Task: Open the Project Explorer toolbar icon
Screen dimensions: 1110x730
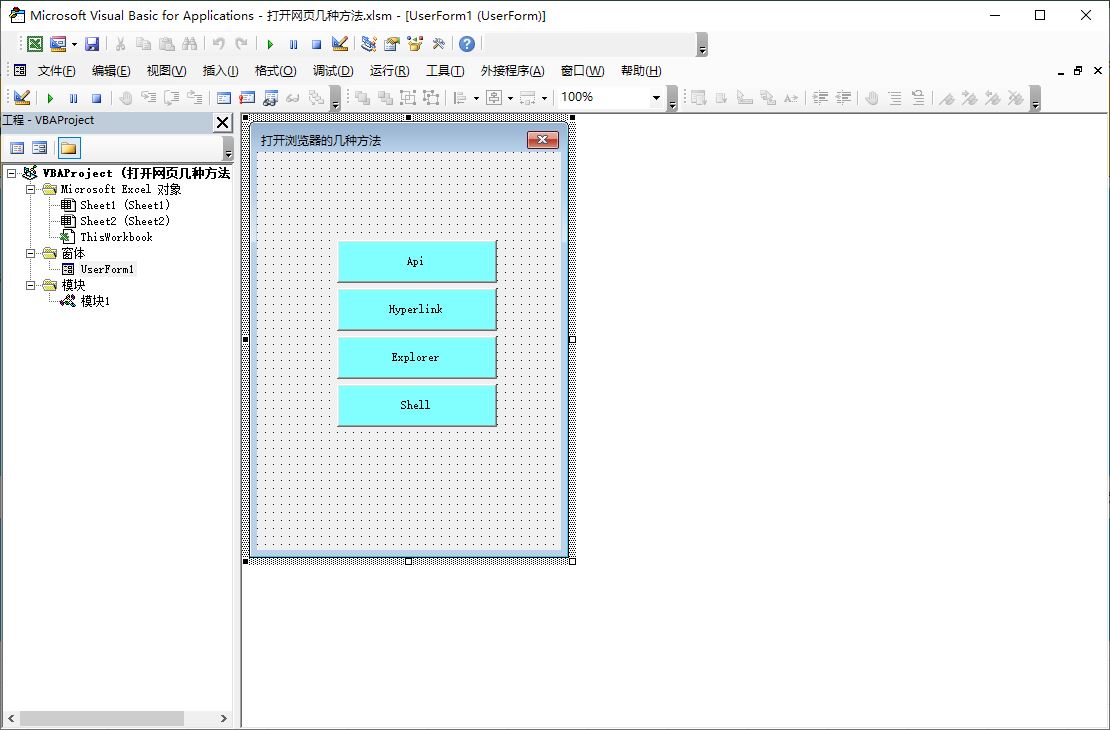Action: point(369,44)
